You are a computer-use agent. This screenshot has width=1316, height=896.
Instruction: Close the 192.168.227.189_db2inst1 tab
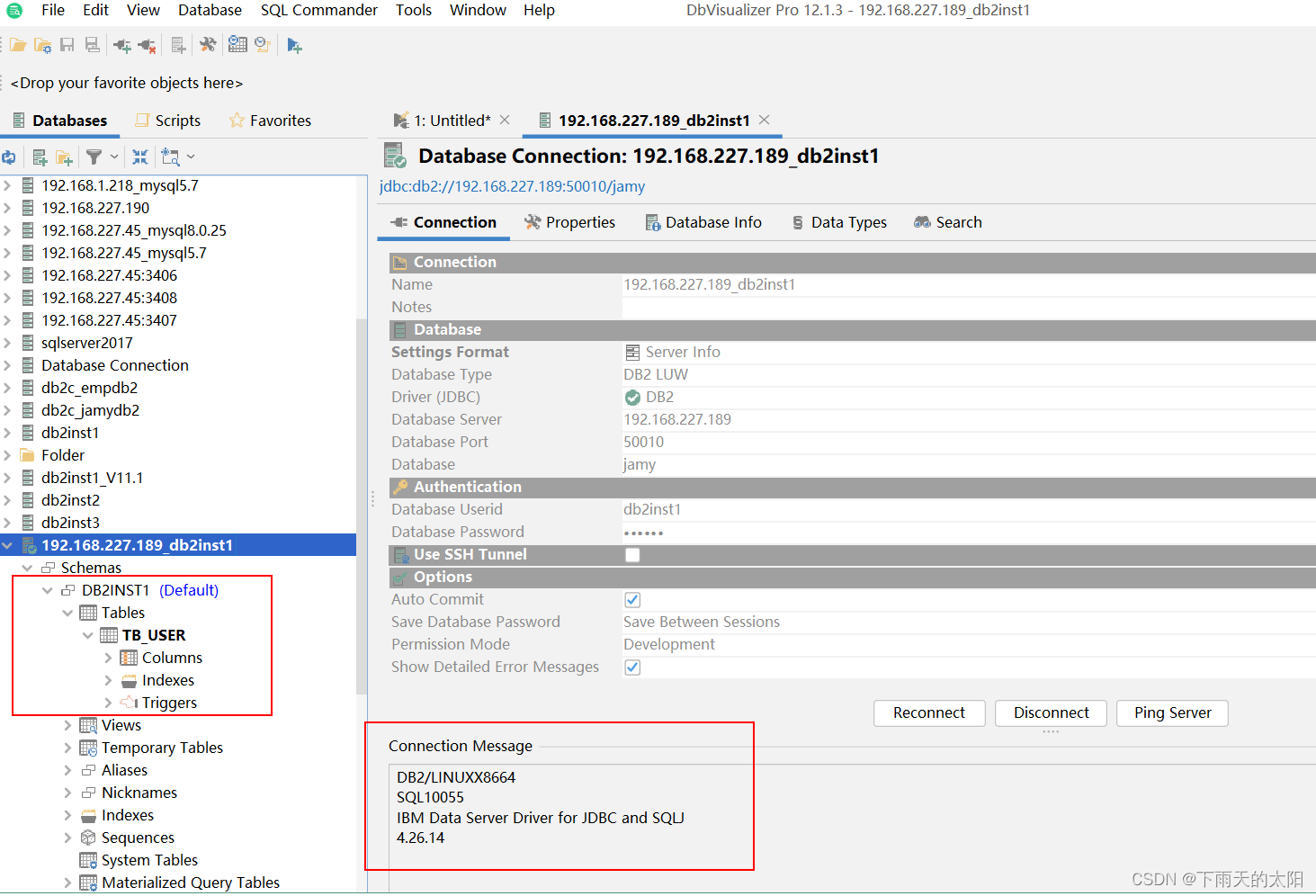[764, 120]
